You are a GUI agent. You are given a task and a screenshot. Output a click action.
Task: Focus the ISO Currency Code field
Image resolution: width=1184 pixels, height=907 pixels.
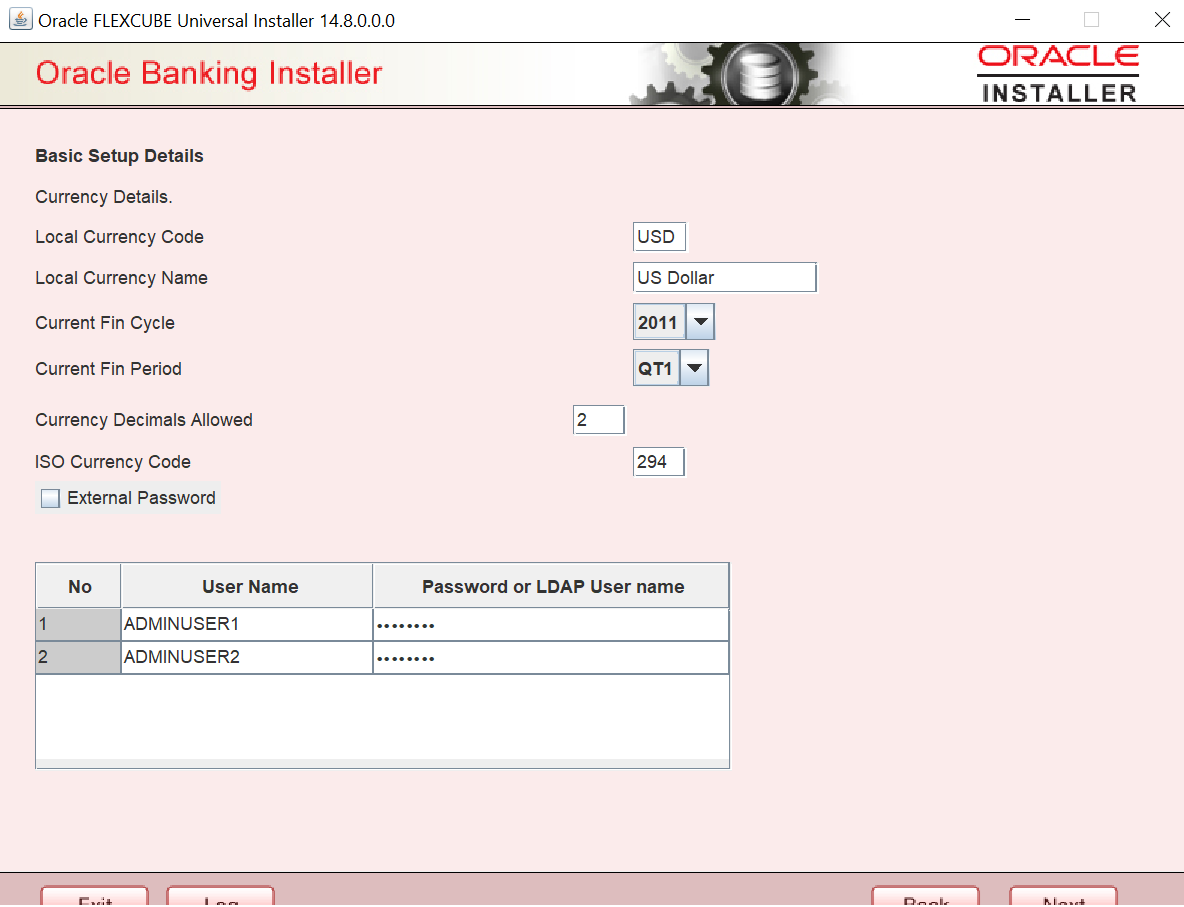[658, 462]
